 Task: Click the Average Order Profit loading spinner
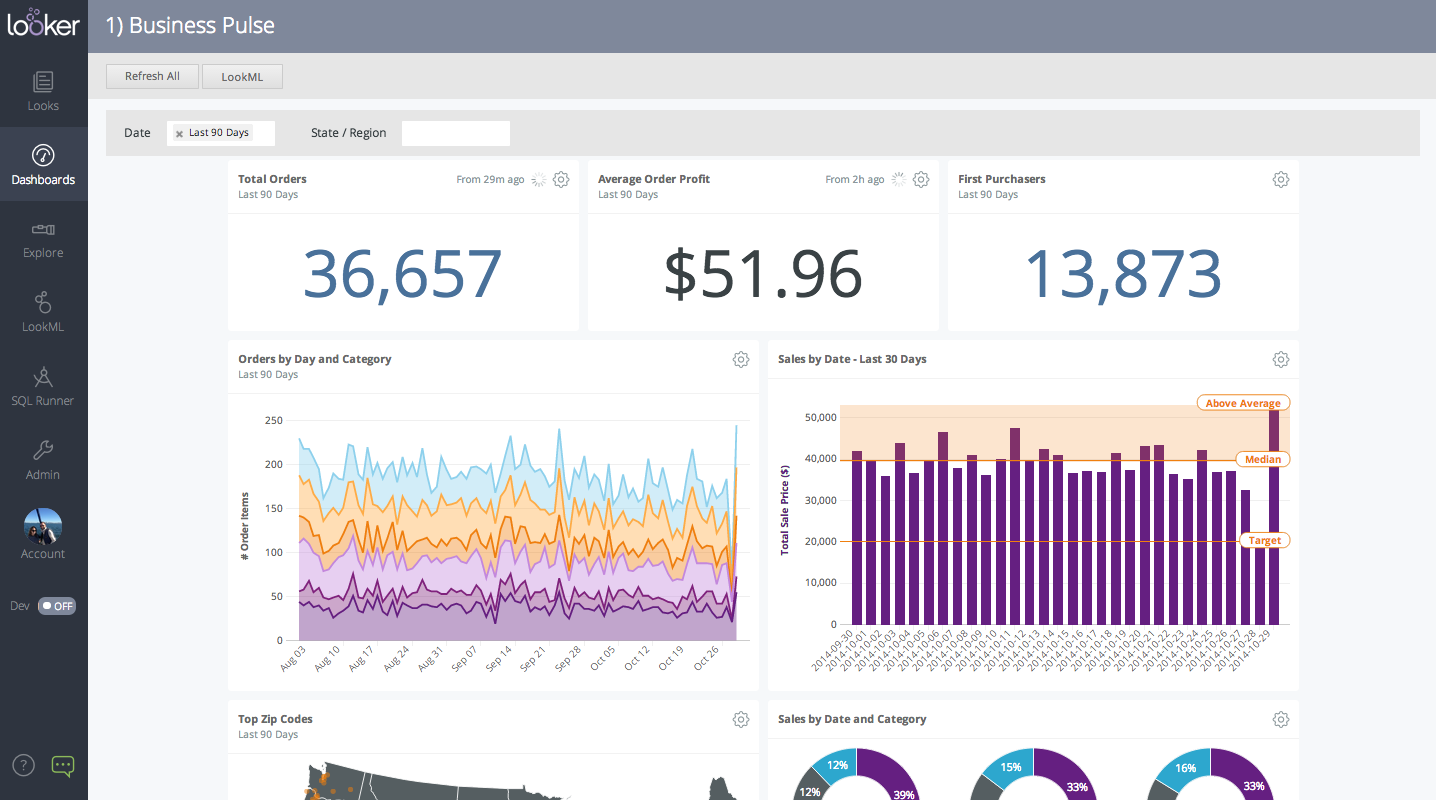click(x=899, y=179)
